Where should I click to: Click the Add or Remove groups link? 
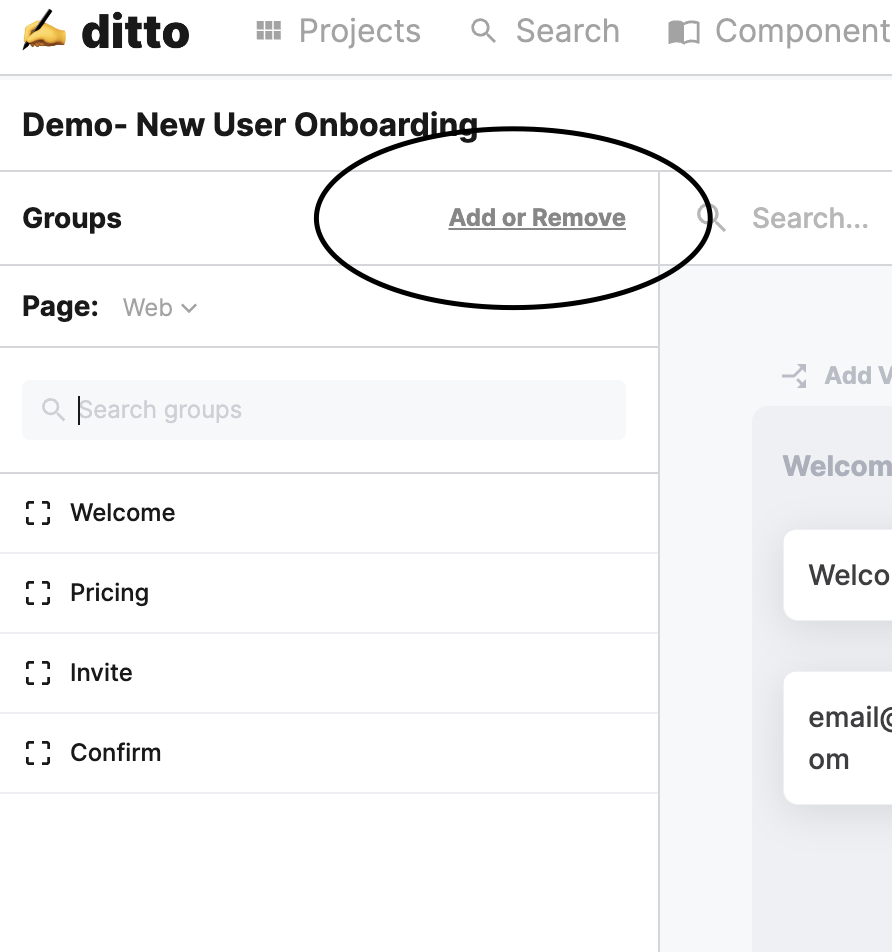click(x=537, y=217)
